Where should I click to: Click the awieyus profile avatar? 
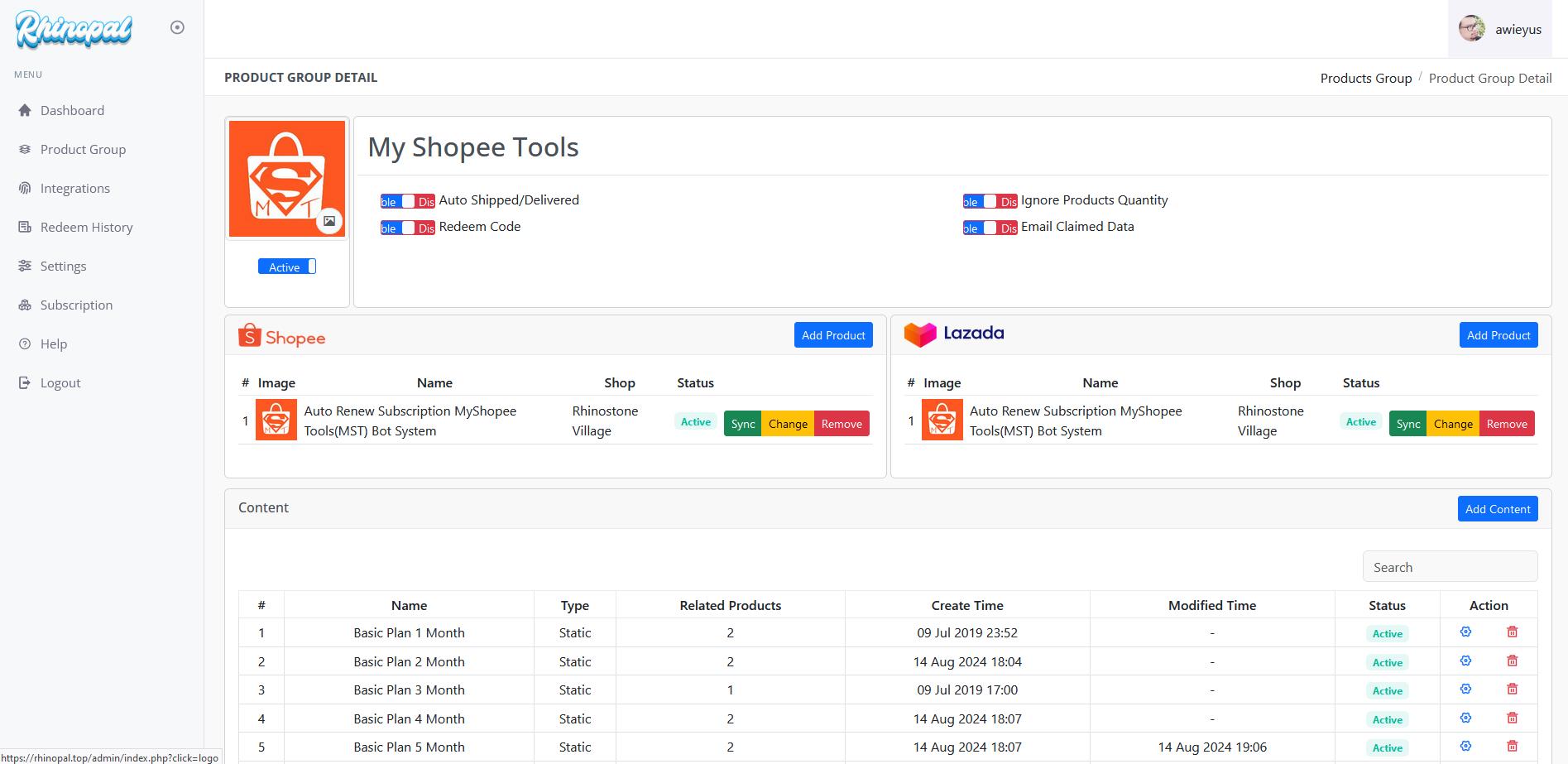pos(1472,28)
